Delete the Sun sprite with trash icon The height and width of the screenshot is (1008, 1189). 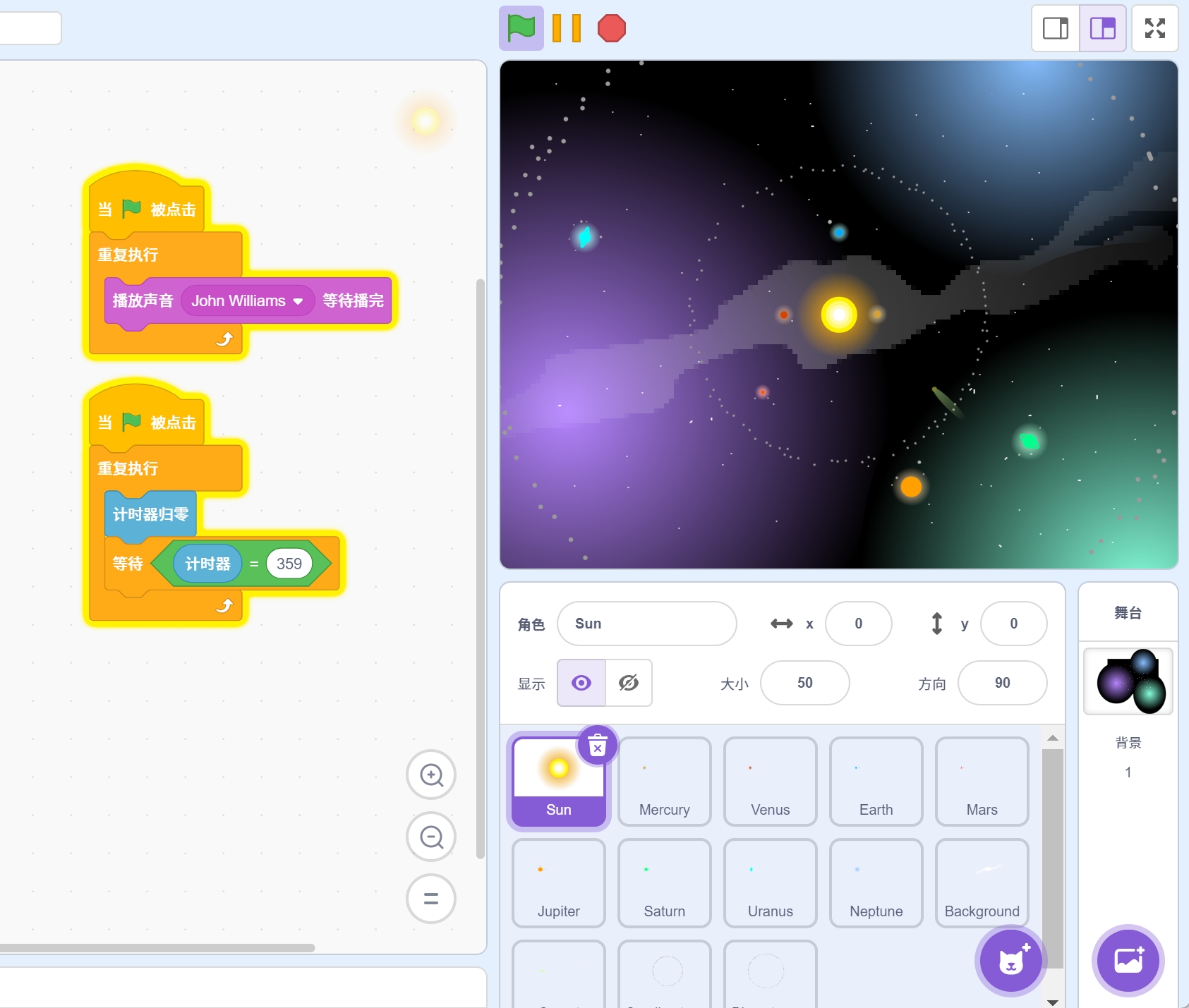[597, 745]
